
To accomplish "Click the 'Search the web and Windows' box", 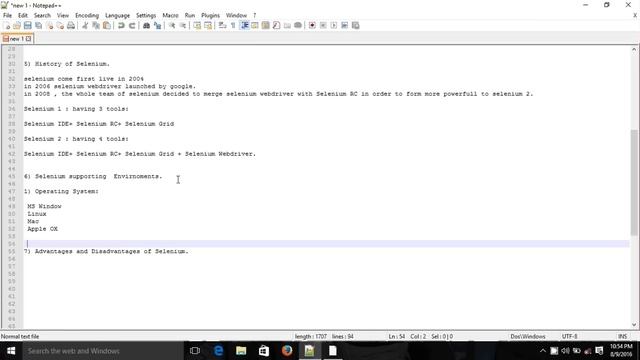I will 102,351.
